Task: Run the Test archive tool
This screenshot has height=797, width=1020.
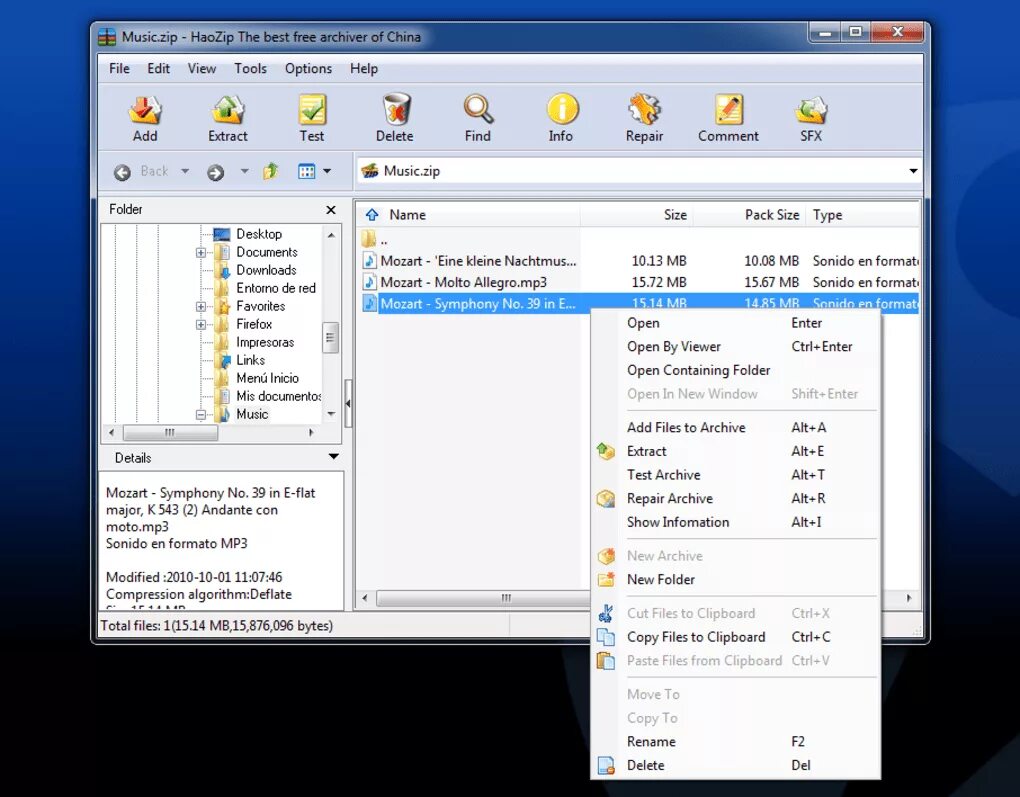Action: tap(312, 118)
